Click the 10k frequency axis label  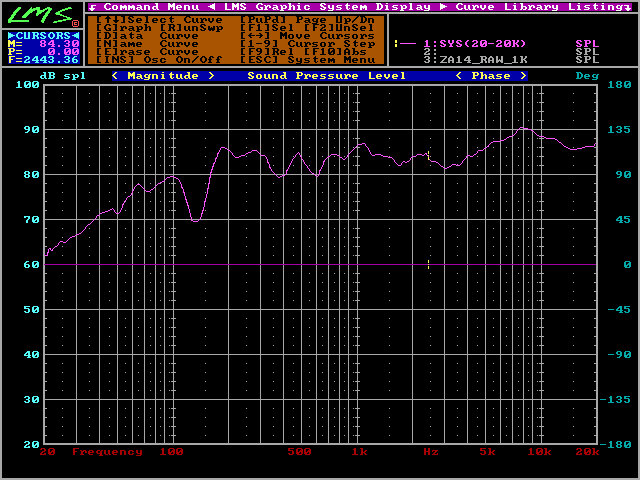(540, 452)
